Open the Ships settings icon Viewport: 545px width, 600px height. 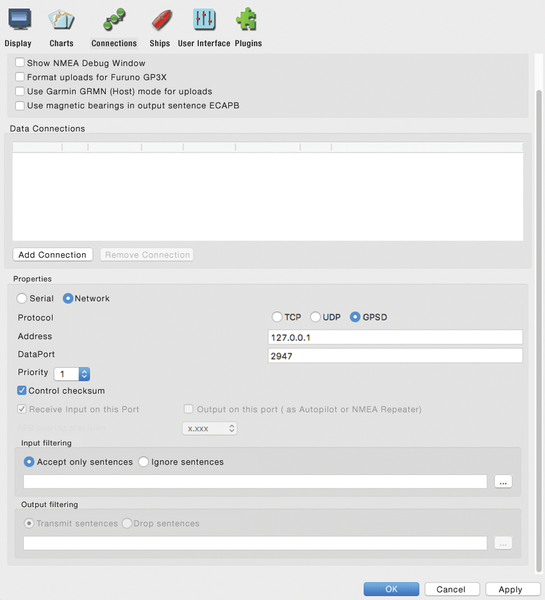click(x=162, y=20)
